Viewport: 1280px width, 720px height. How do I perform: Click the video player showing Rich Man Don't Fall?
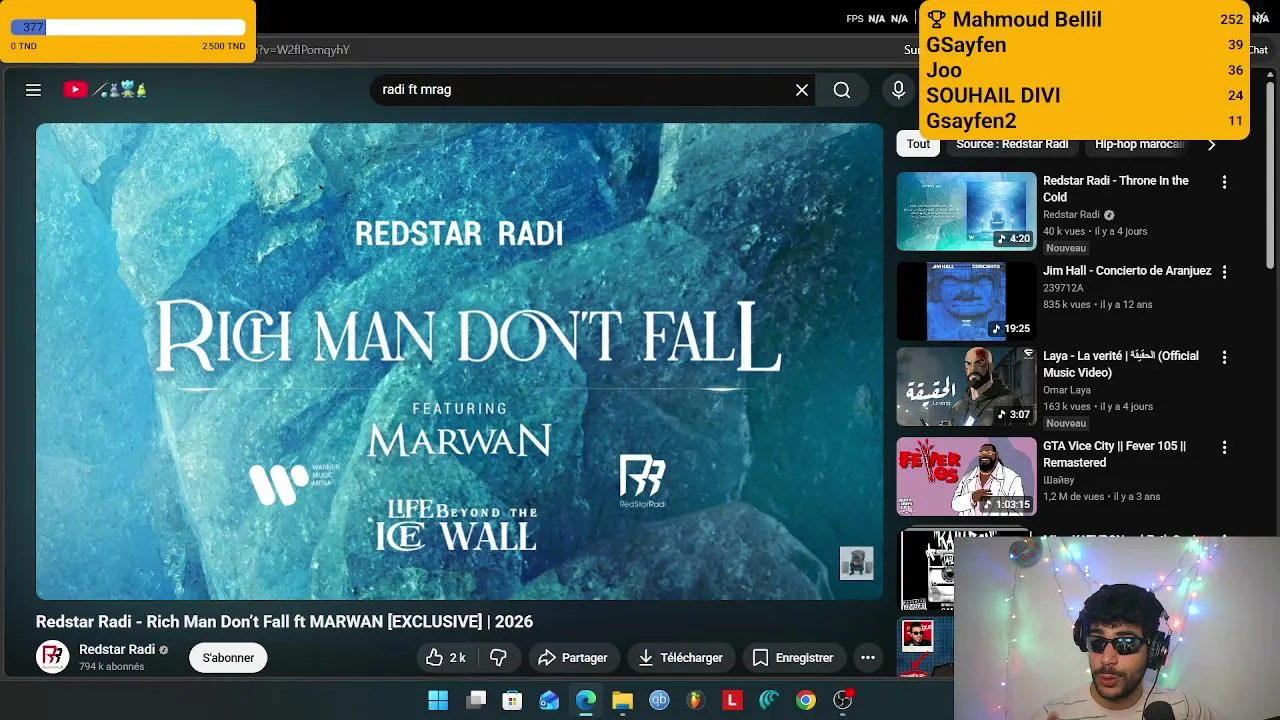[460, 361]
